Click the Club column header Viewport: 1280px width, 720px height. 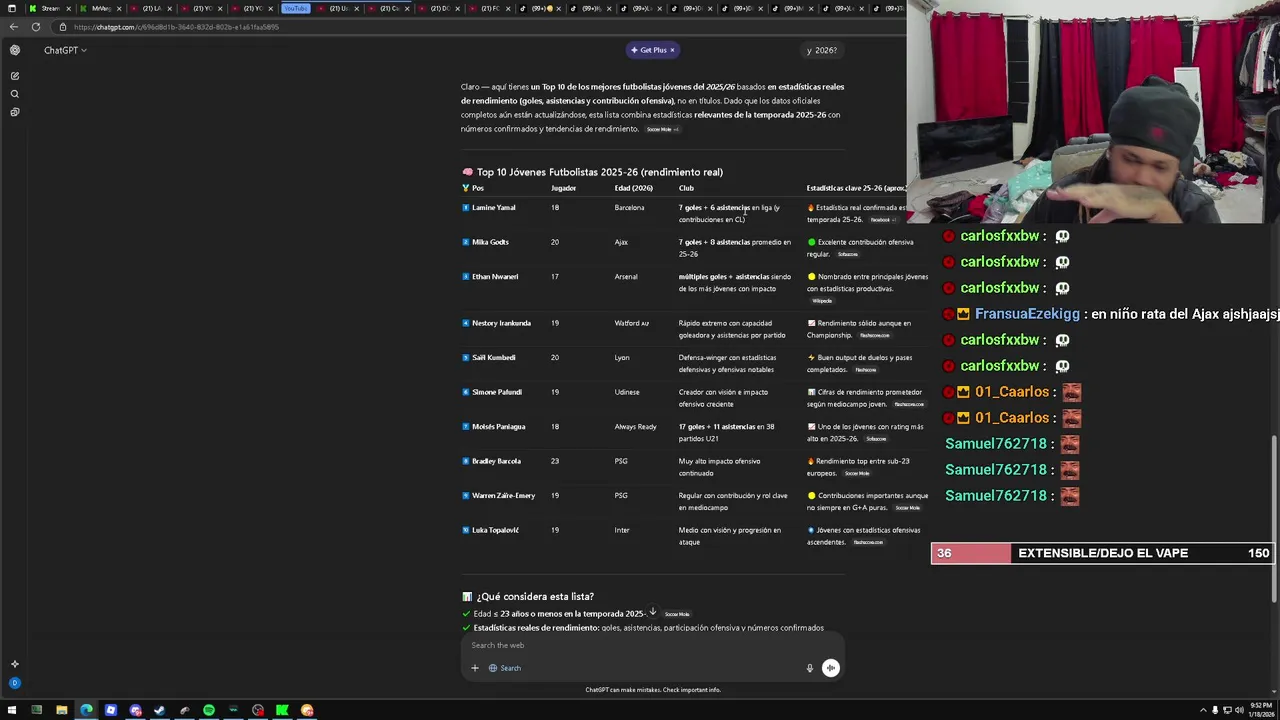pyautogui.click(x=686, y=188)
